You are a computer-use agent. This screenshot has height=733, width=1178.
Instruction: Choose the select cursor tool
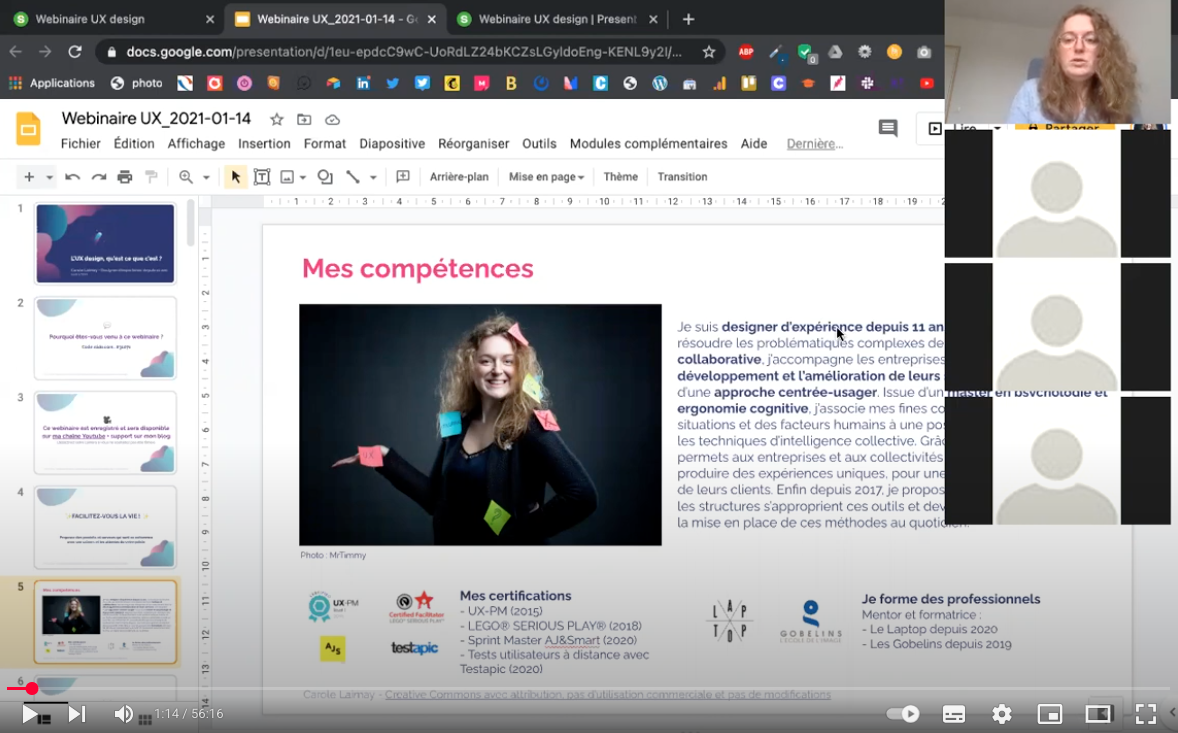tap(235, 177)
